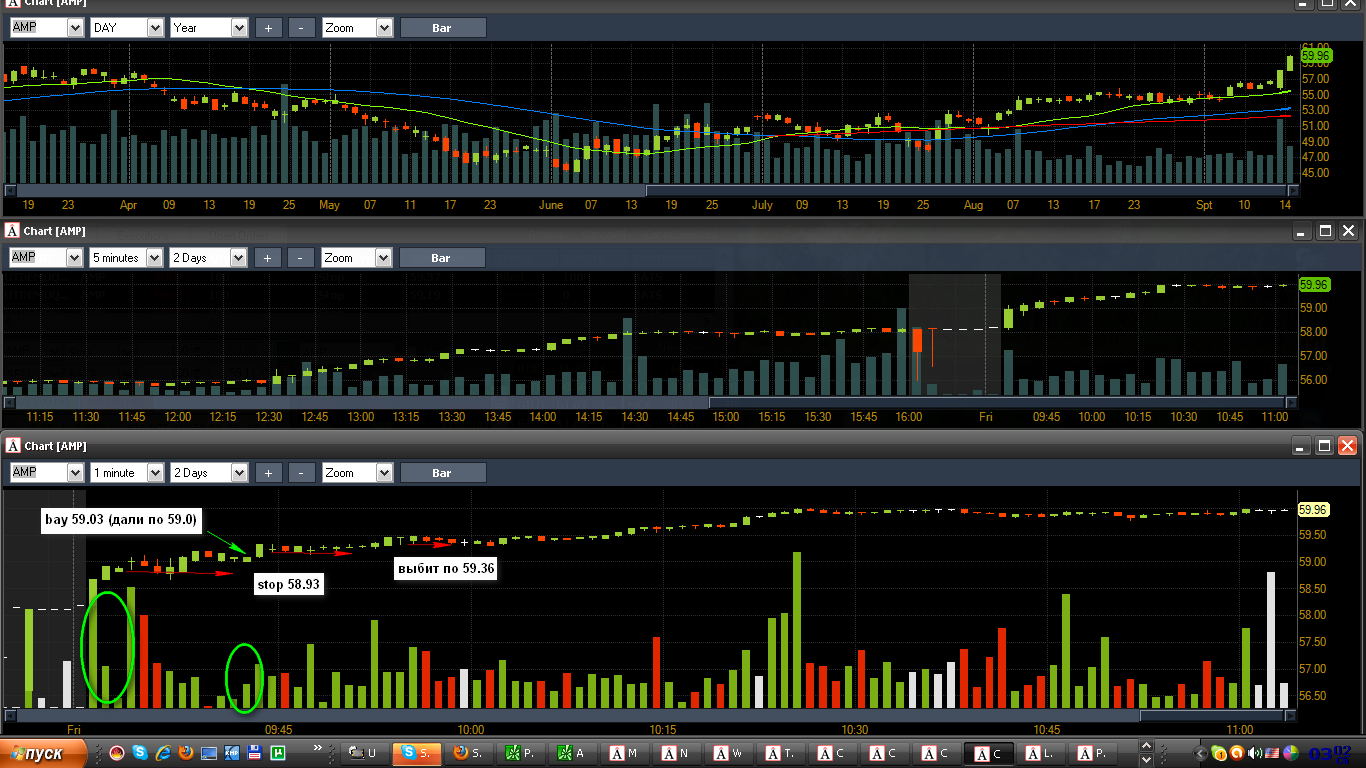Click the volume speaker tray icon
This screenshot has height=768, width=1366.
point(1254,753)
